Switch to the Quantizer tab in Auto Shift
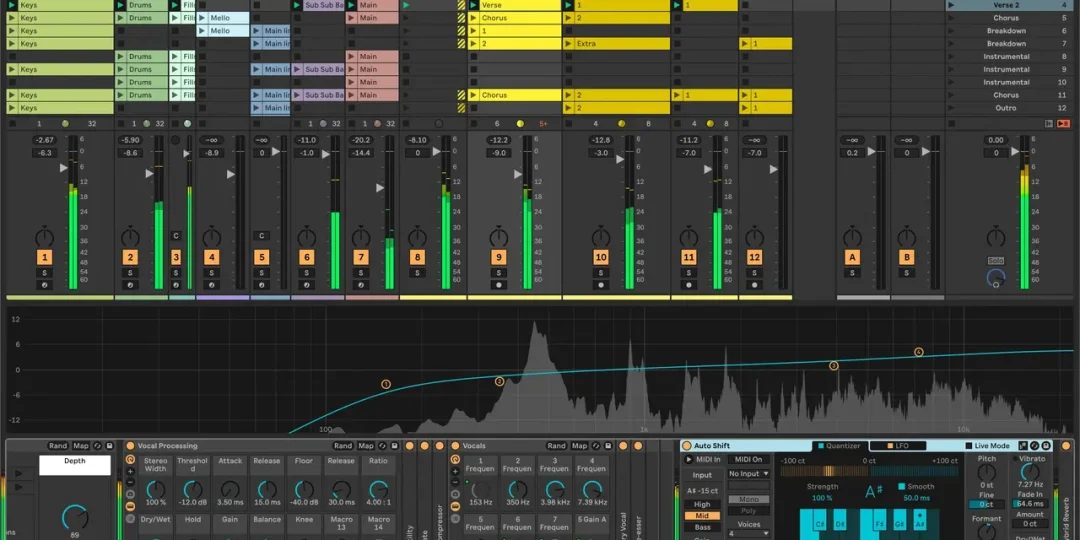 pyautogui.click(x=840, y=446)
